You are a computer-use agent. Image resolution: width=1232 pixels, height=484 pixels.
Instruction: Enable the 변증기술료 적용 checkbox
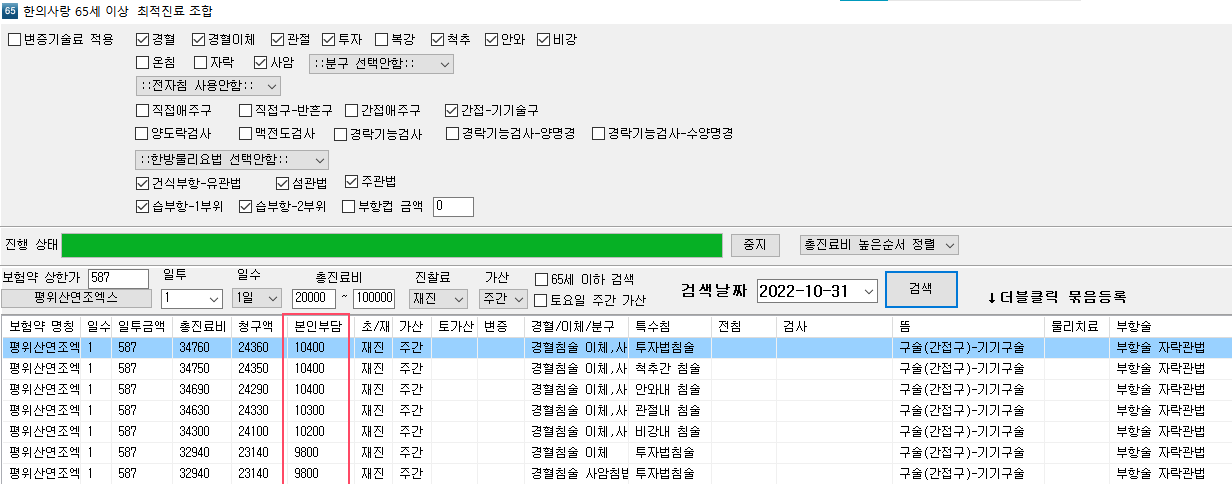point(15,40)
